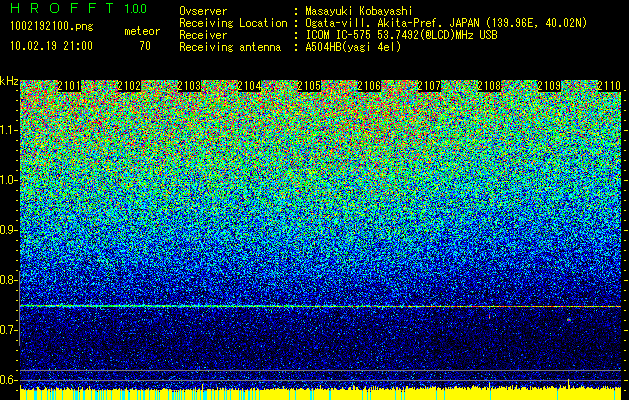
Task: Click antenna text A504HB(yagi 4el)
Action: (x=353, y=47)
